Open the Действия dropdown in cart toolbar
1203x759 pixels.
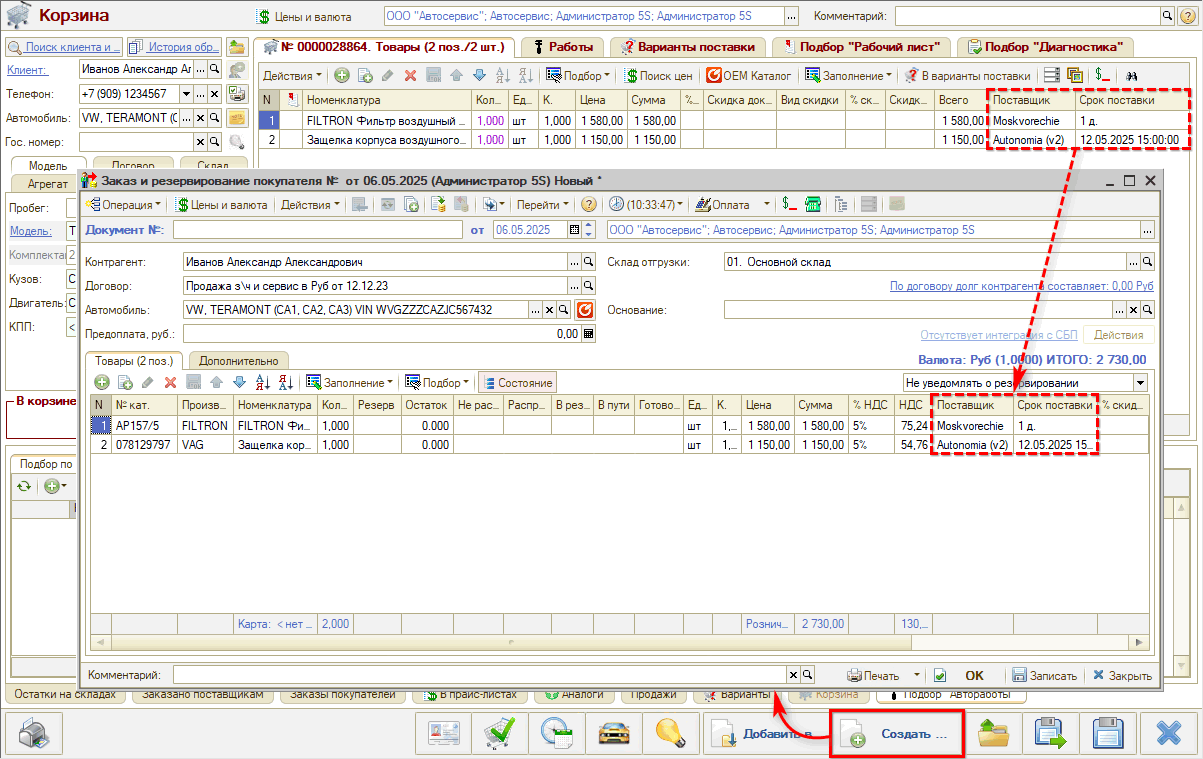[x=293, y=75]
